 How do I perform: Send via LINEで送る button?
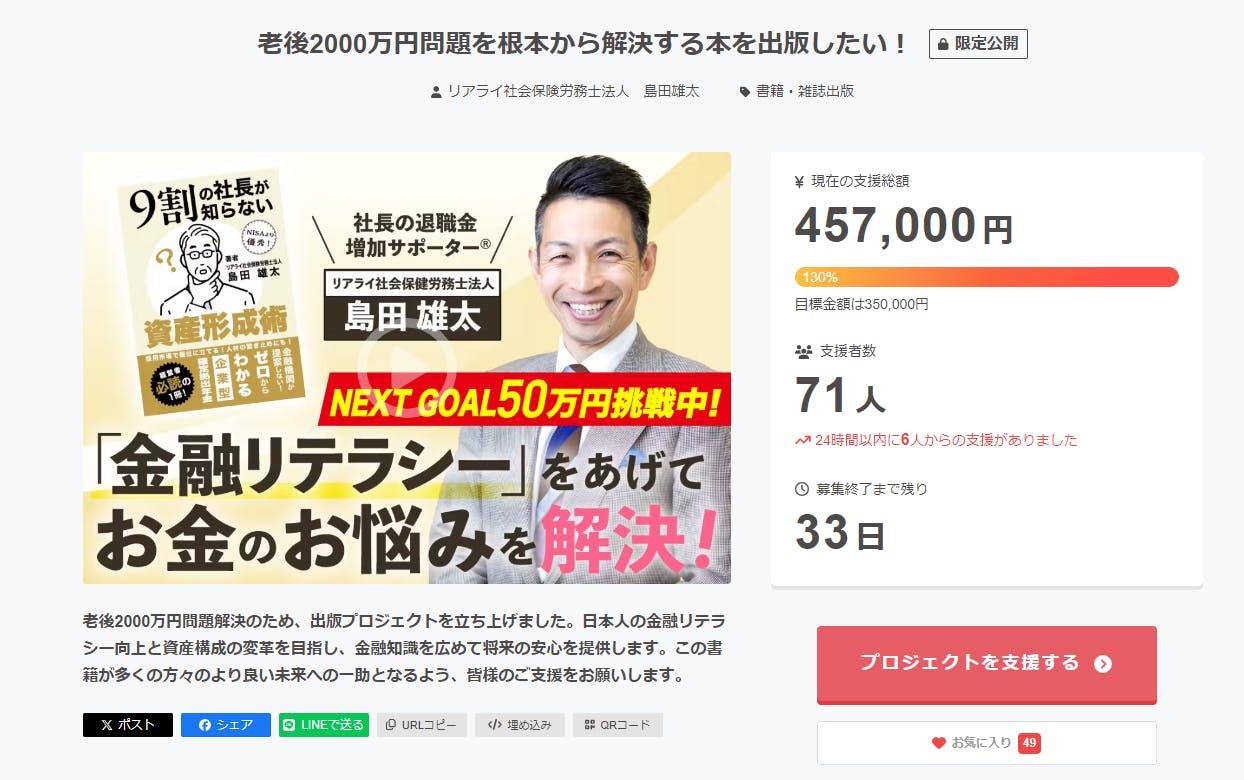(324, 725)
